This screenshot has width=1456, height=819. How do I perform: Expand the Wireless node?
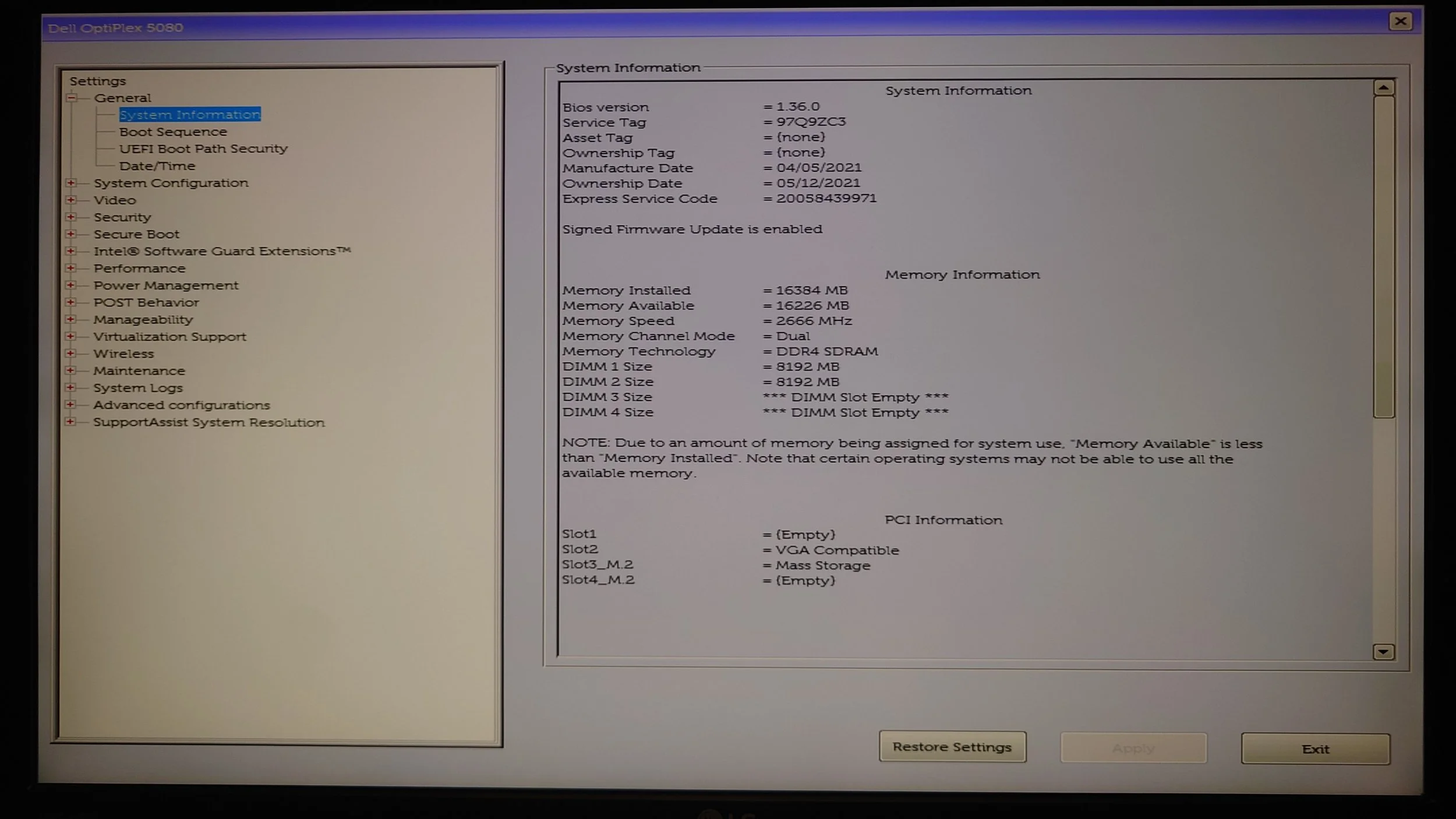point(71,353)
